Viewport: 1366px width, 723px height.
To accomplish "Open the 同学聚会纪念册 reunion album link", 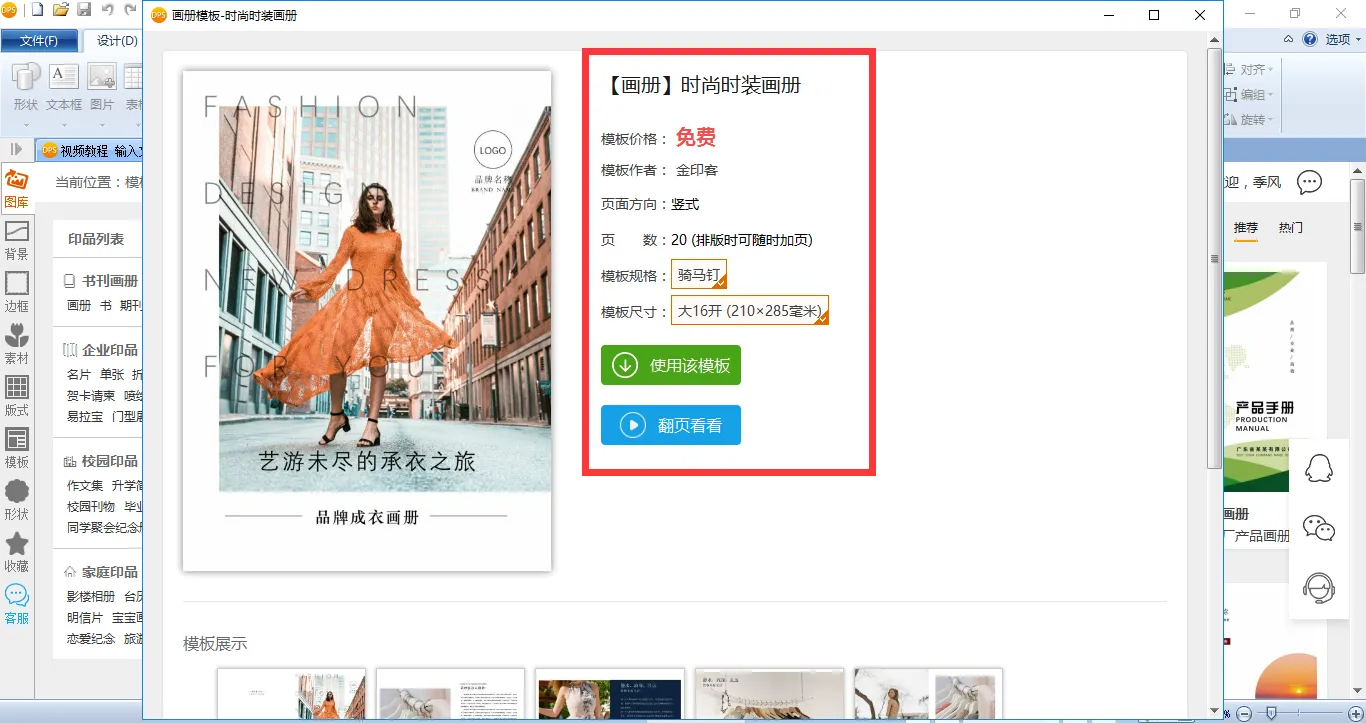I will [105, 527].
